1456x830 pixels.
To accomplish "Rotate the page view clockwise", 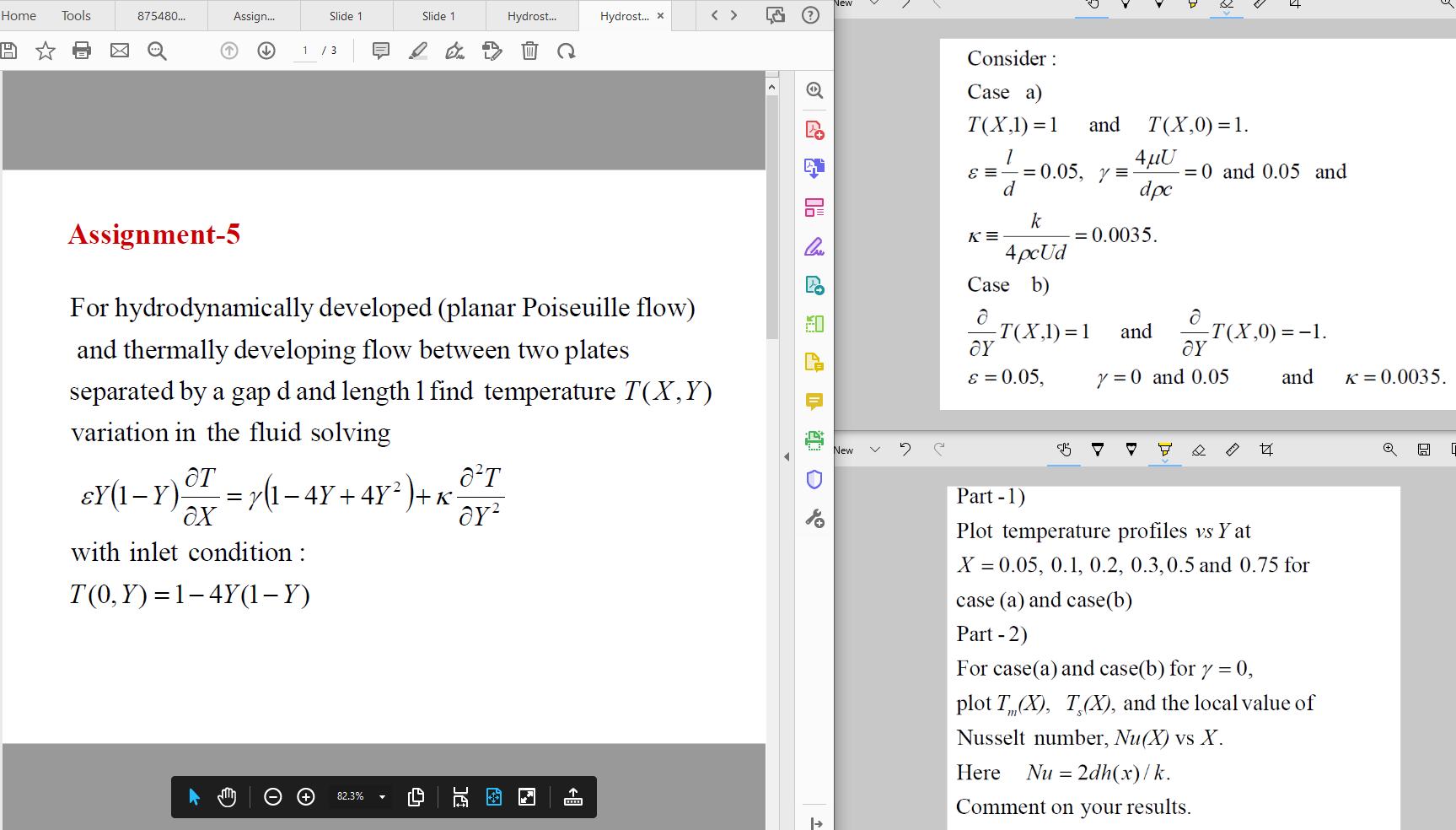I will [567, 51].
